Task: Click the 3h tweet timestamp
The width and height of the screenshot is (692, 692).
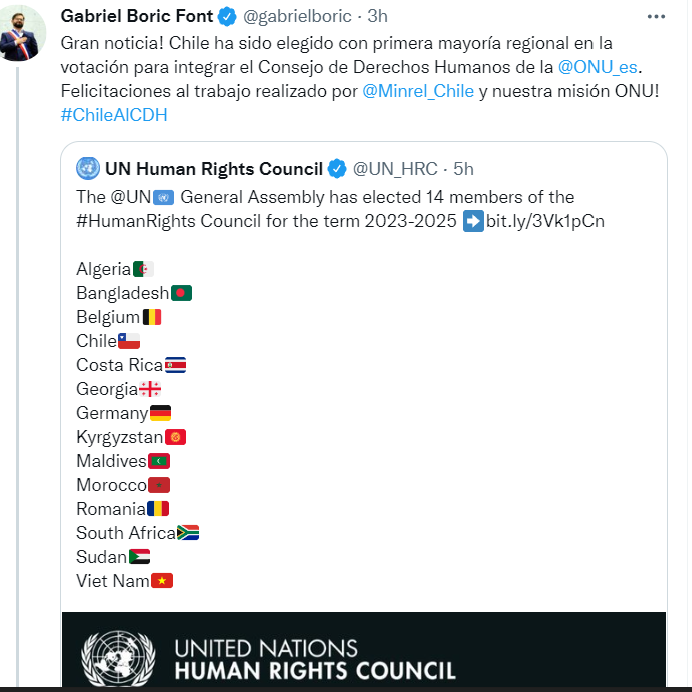Action: 378,17
